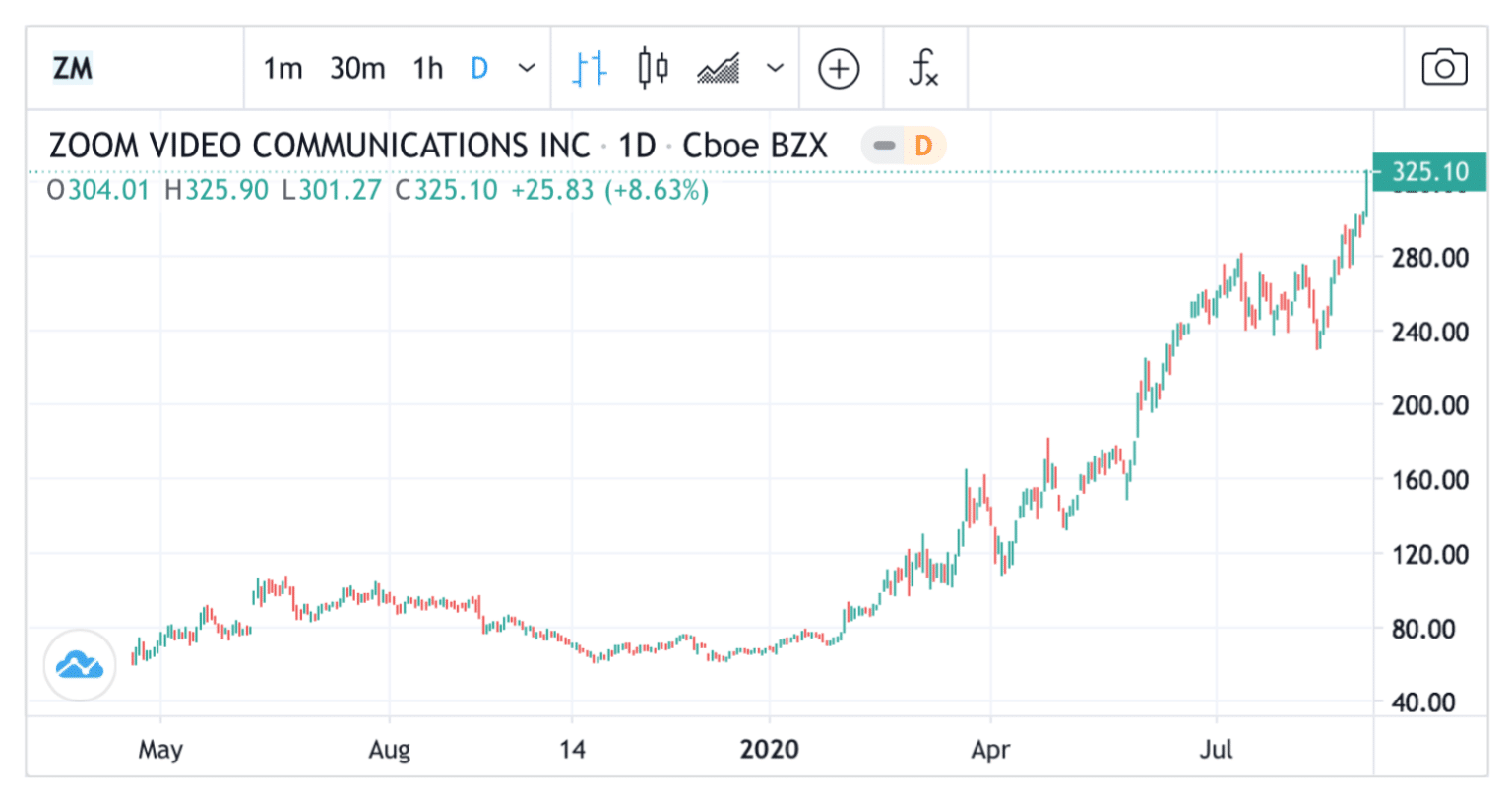Open the indicators fx icon
This screenshot has width=1512, height=791.
[x=924, y=67]
